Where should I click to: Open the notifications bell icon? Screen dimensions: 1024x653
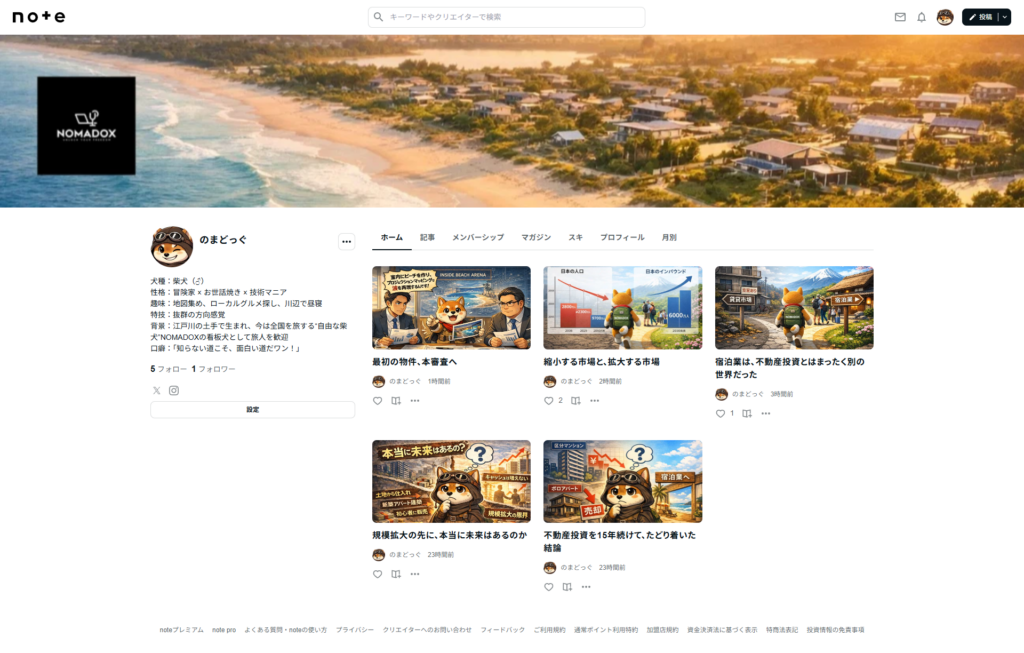(x=921, y=16)
